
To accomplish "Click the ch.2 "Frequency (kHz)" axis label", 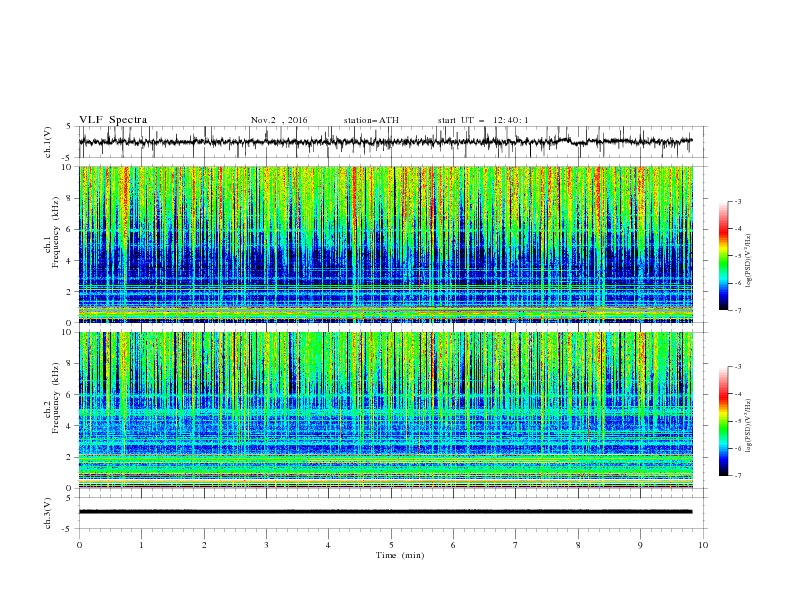I will pyautogui.click(x=56, y=397).
